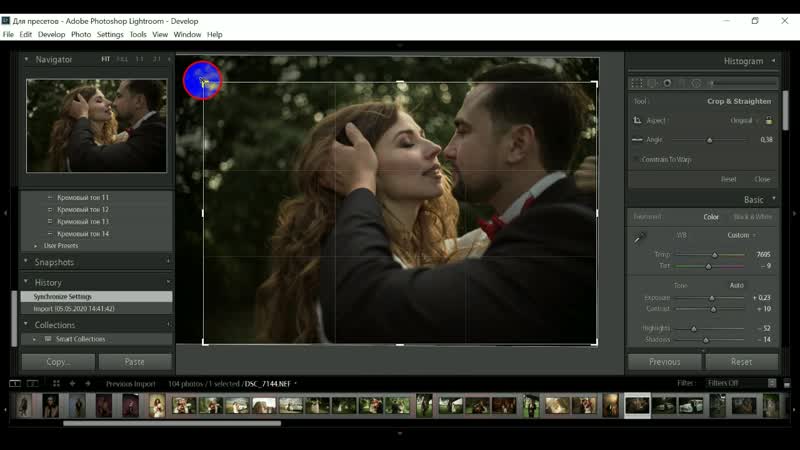
Task: Open the Edit menu
Action: (x=26, y=35)
